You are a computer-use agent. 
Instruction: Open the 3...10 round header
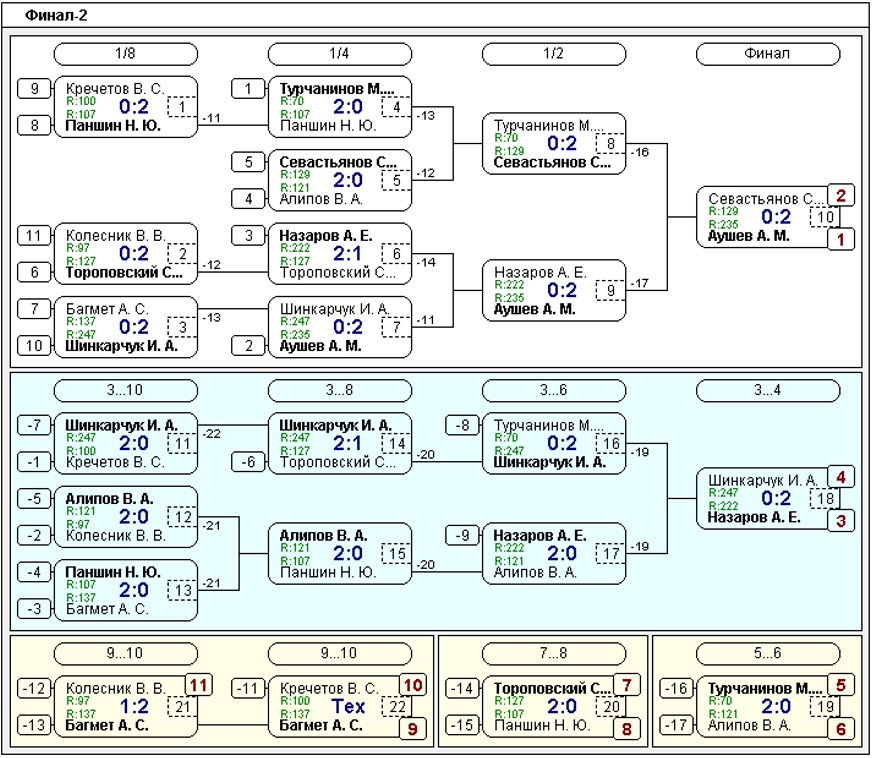(125, 390)
